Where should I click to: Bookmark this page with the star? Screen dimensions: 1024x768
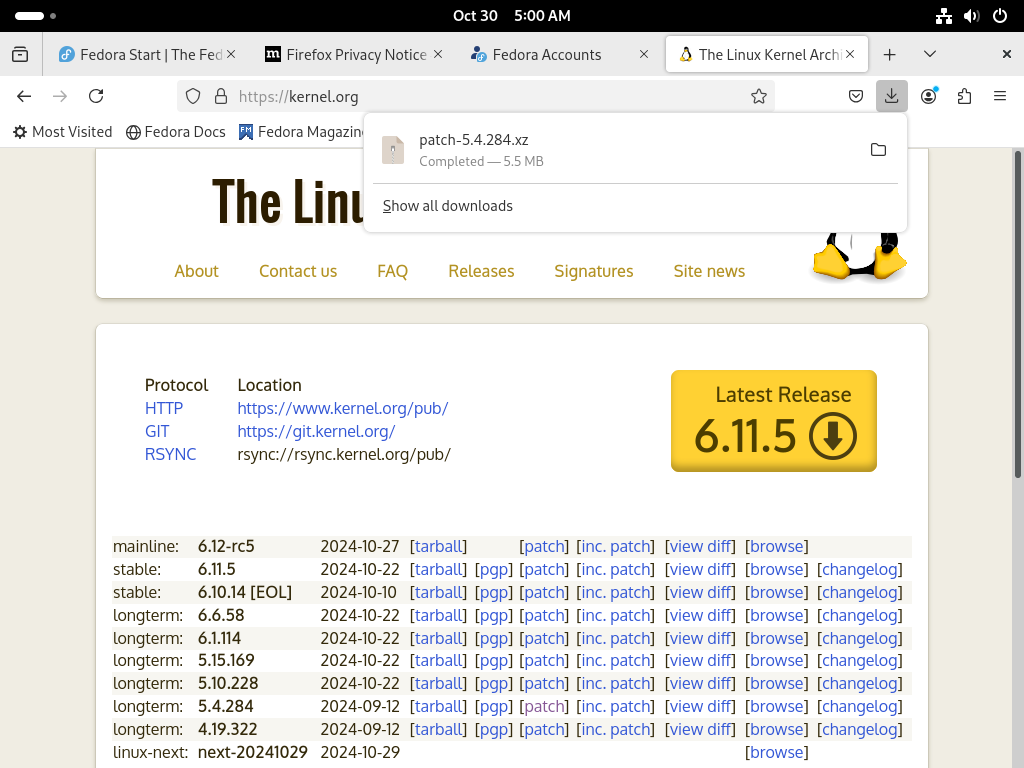coord(758,97)
